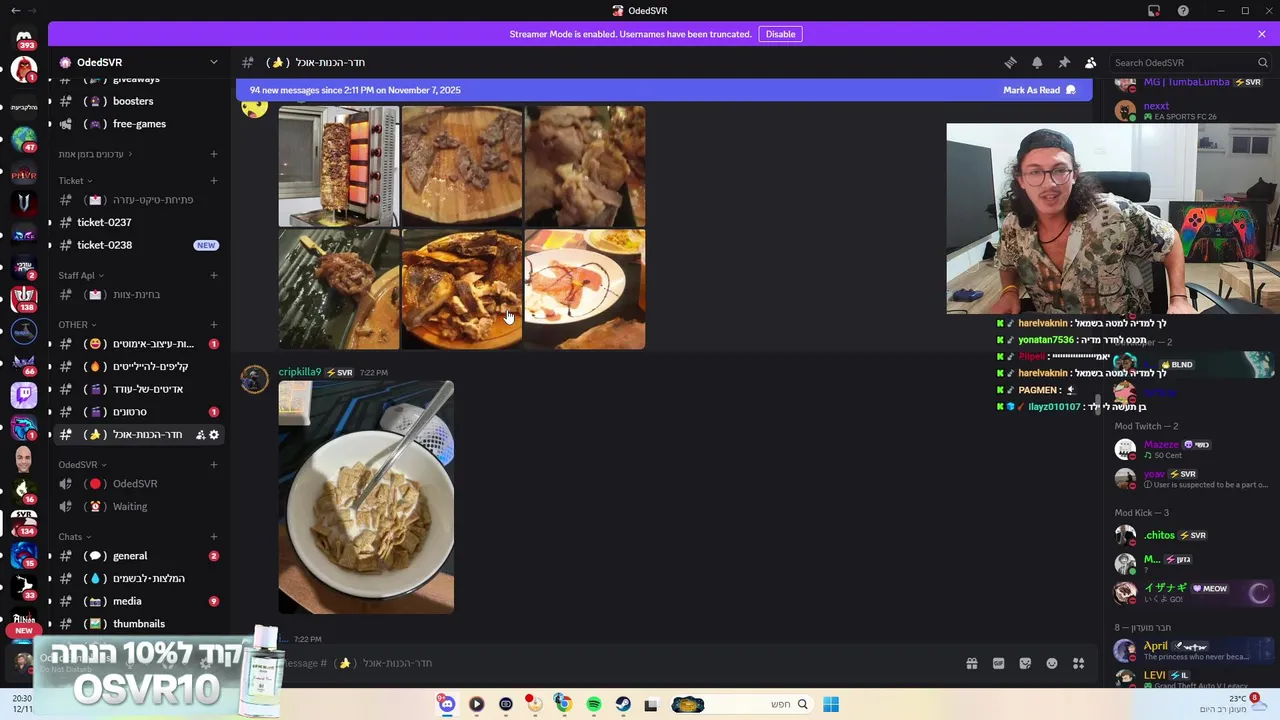The width and height of the screenshot is (1280, 720).
Task: Create channel in Staff Apl category
Action: pos(214,276)
